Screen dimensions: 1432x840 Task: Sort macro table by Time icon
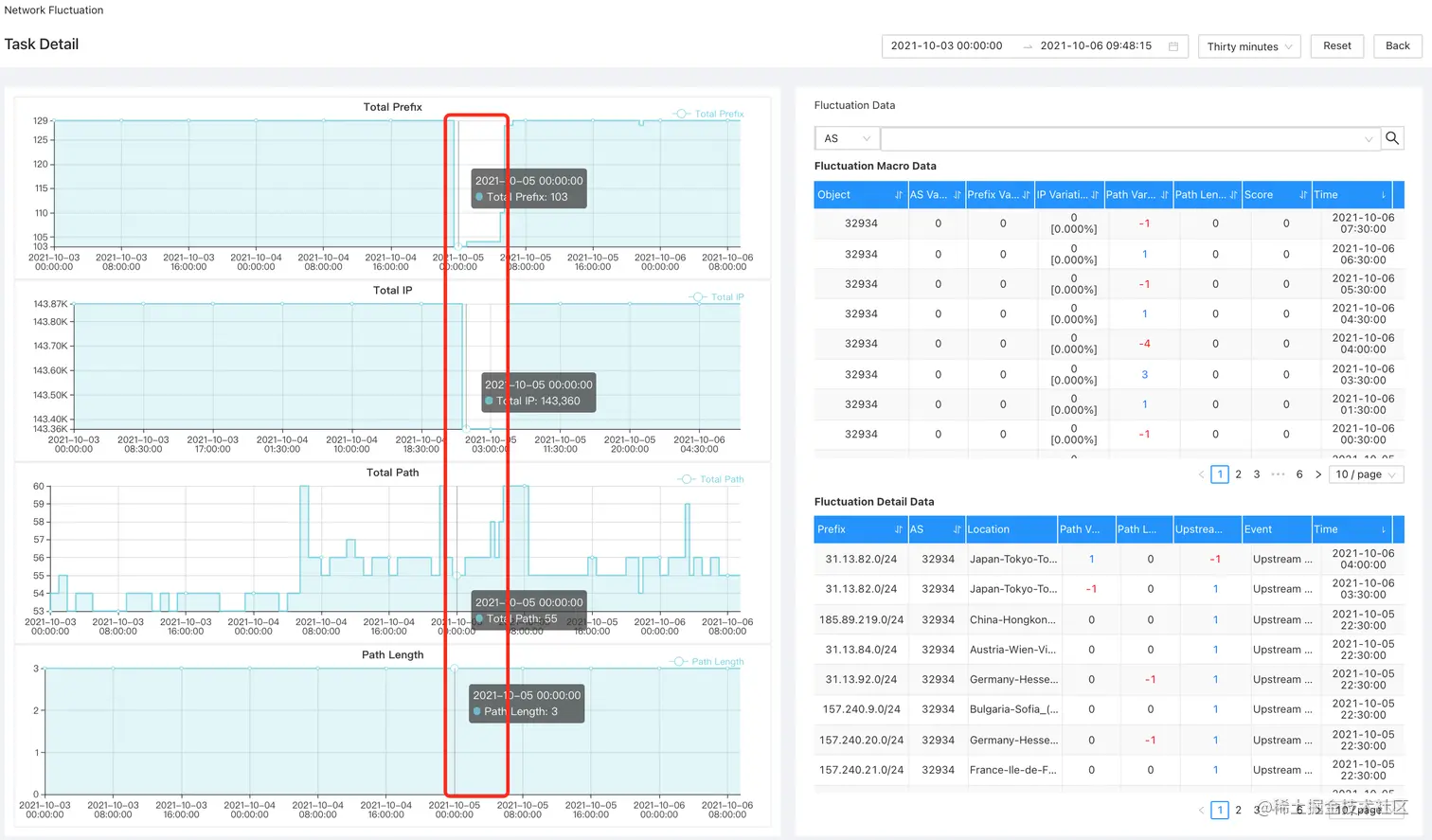coord(1384,195)
